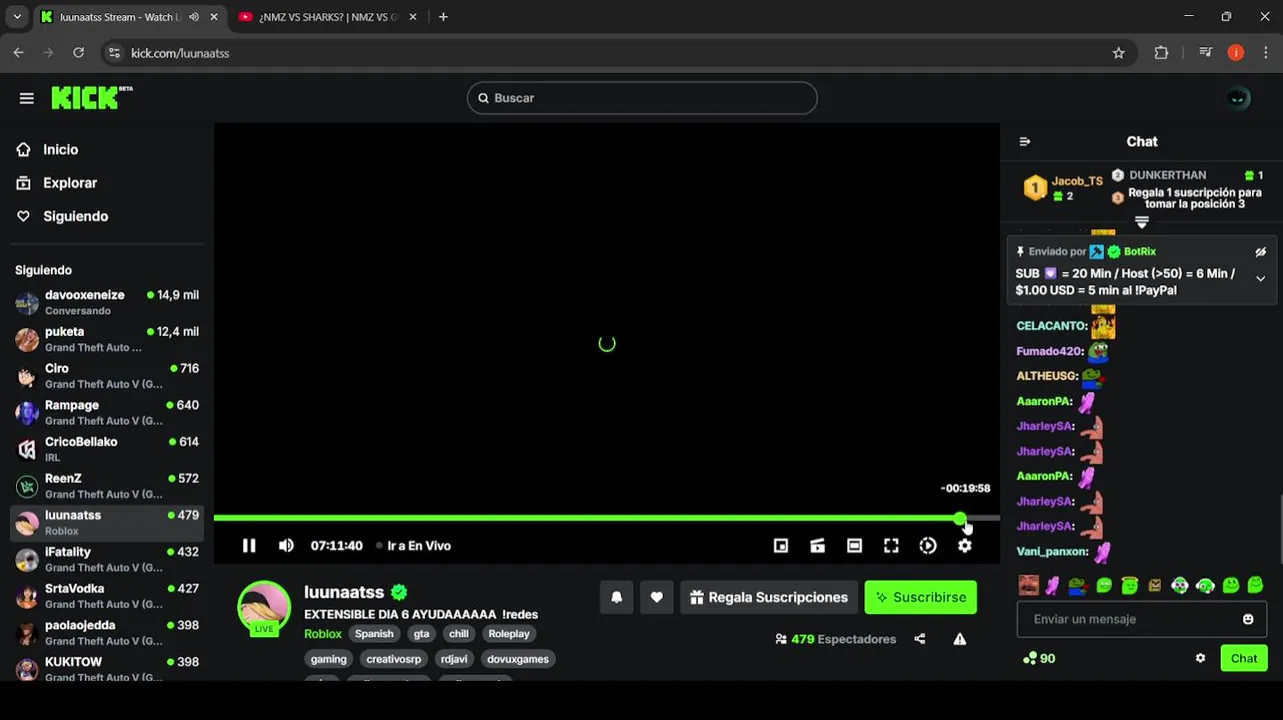
Task: Open the playback speed icon
Action: [928, 545]
